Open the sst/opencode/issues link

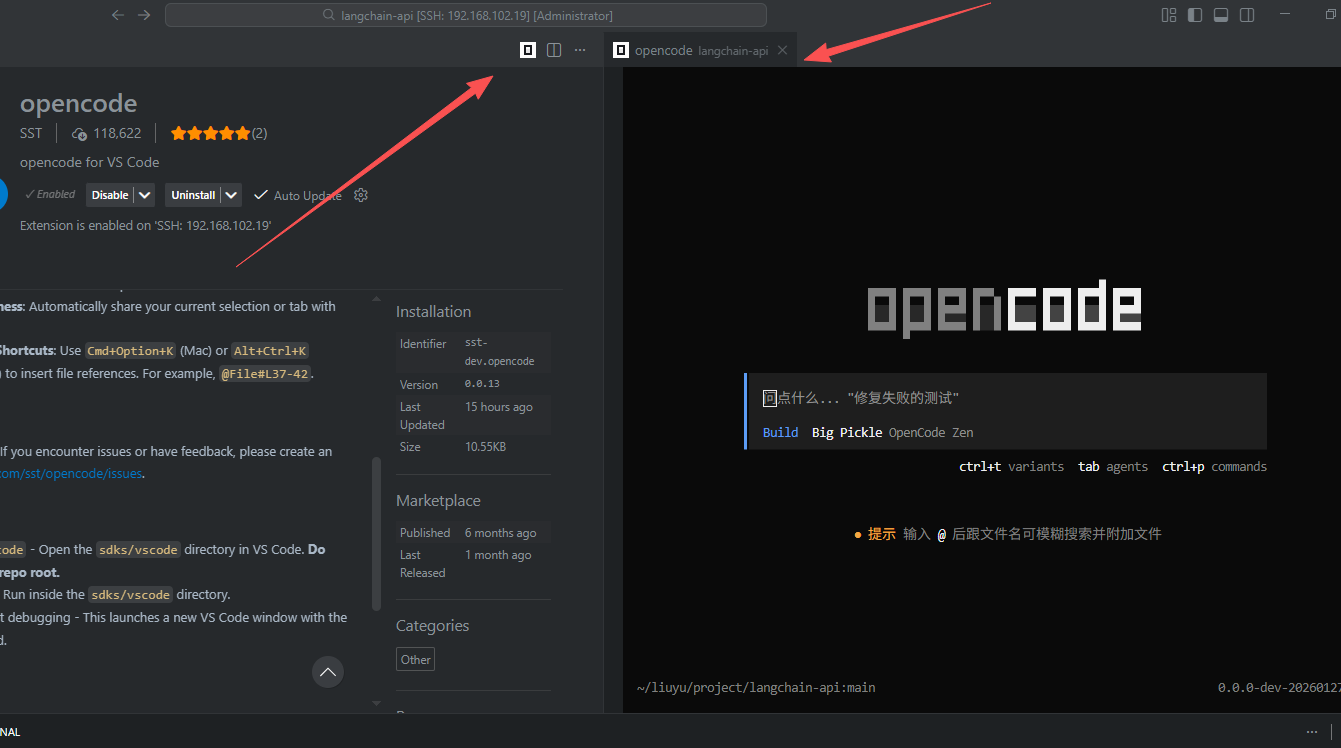click(x=71, y=474)
